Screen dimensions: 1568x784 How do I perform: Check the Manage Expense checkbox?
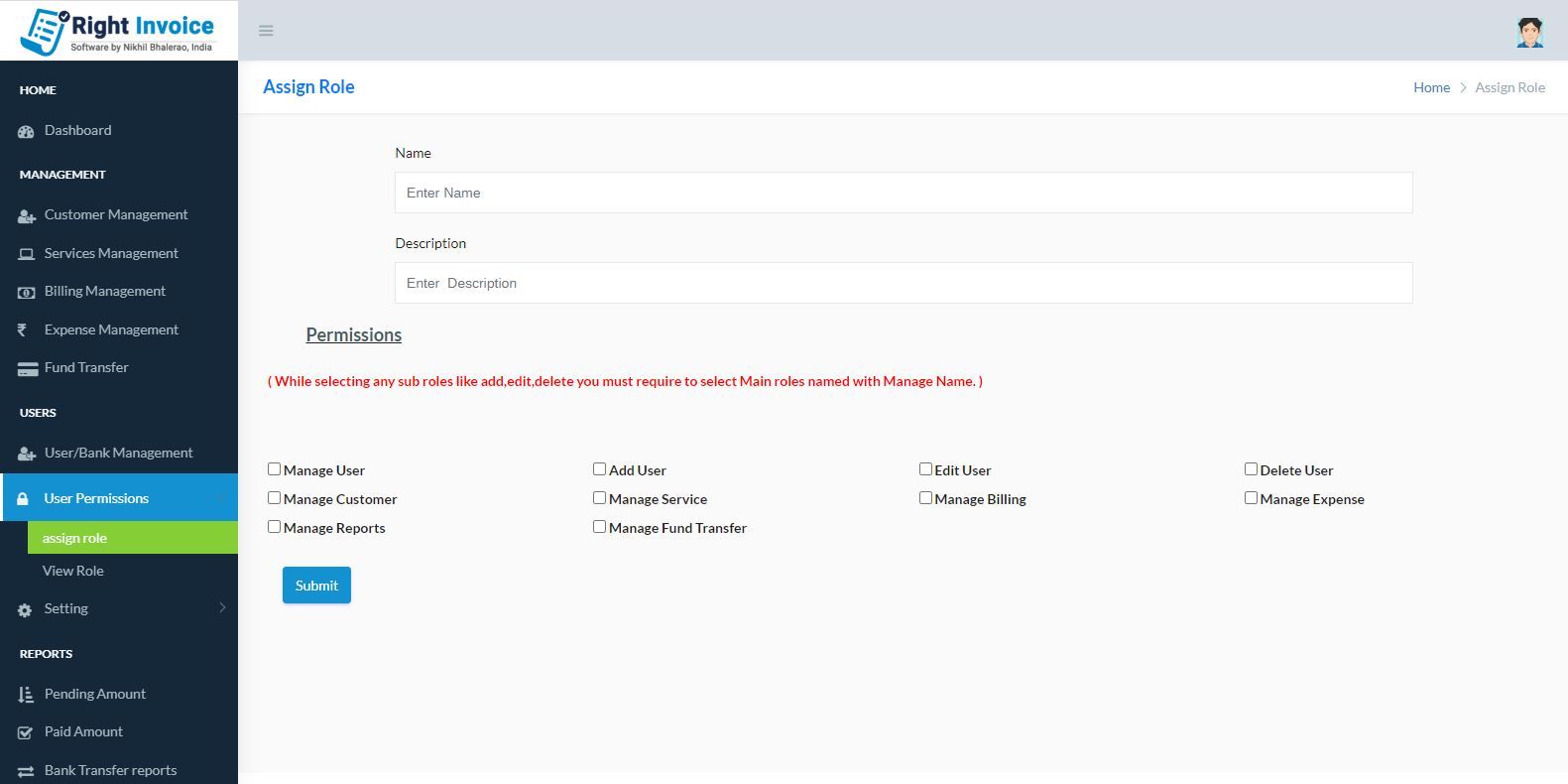click(x=1251, y=498)
